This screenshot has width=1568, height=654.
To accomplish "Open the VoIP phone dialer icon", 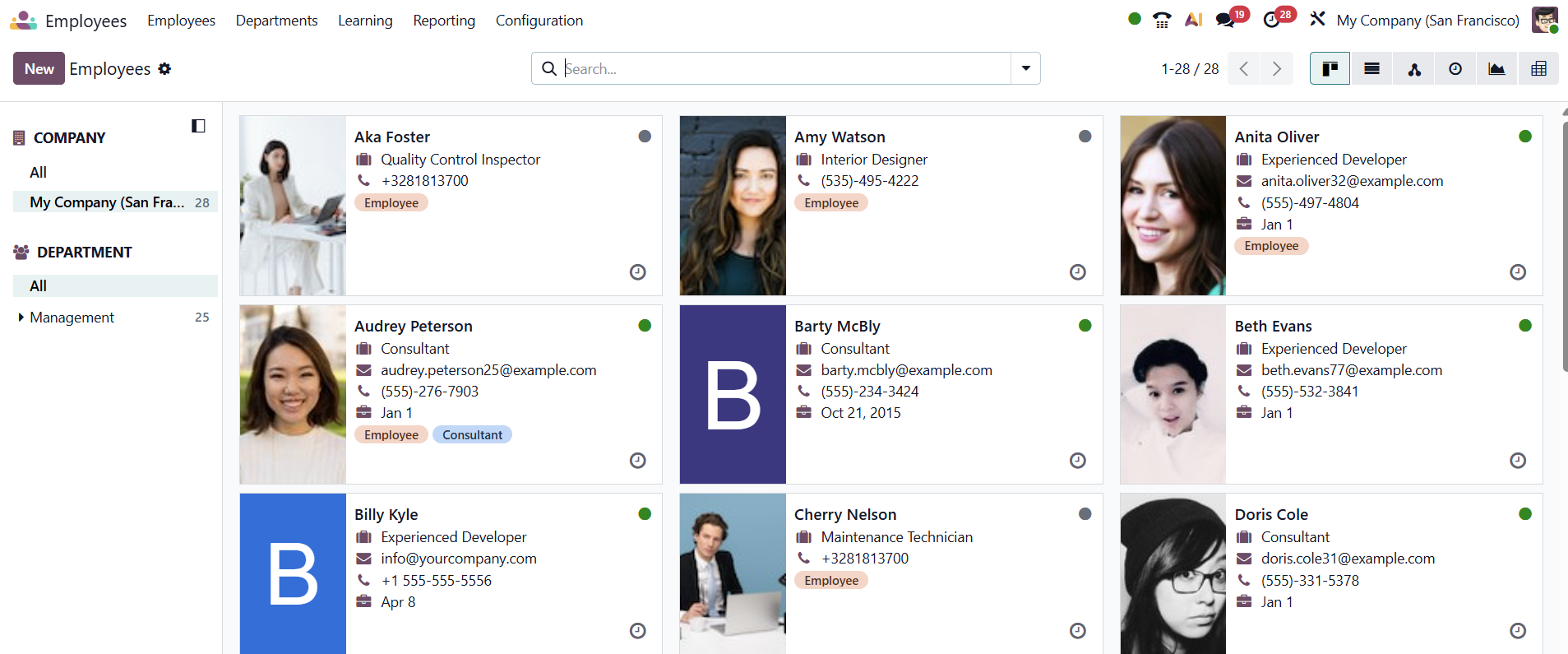I will pyautogui.click(x=1162, y=20).
